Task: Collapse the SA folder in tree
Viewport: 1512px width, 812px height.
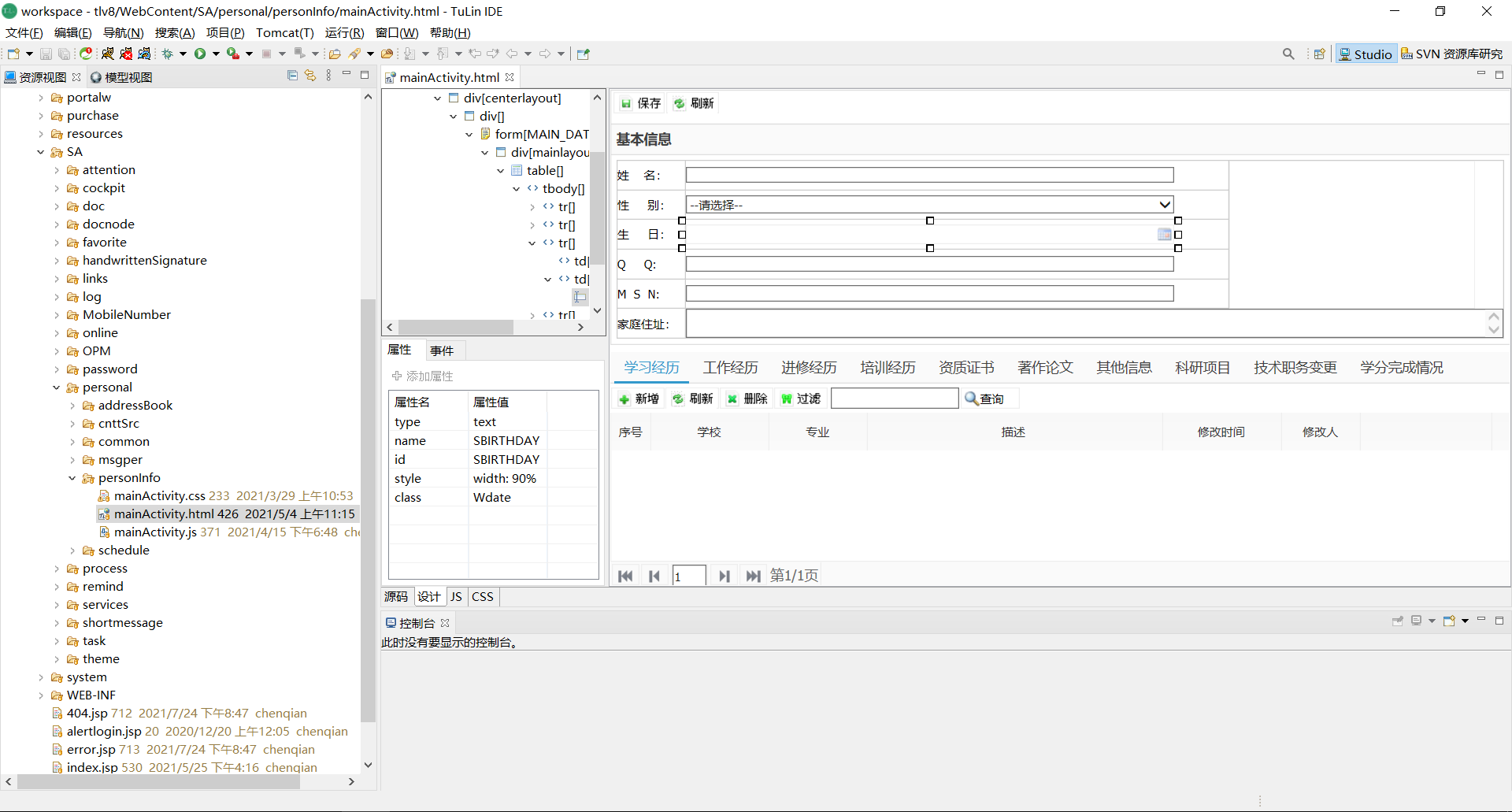Action: pos(40,152)
